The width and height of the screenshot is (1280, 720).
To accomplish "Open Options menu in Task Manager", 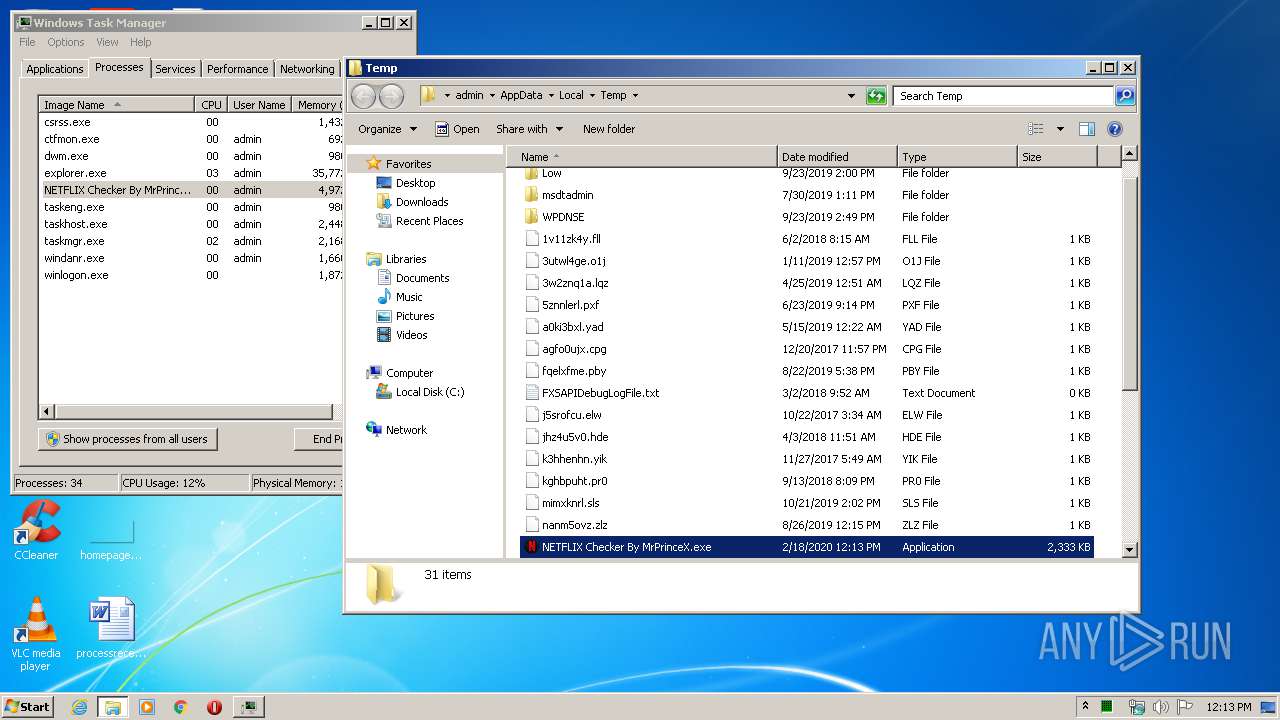I will tap(66, 42).
